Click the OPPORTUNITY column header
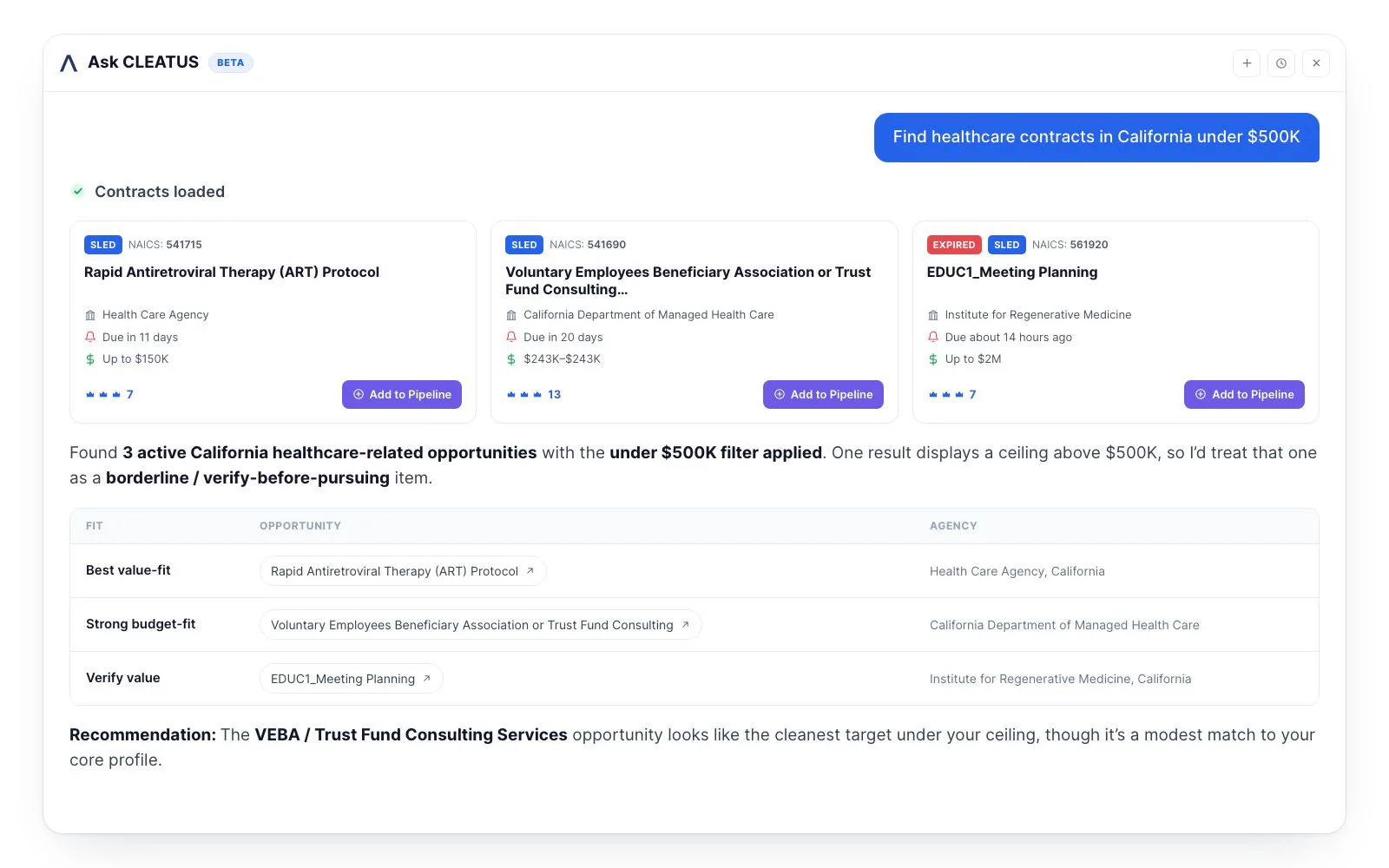Image resolution: width=1389 pixels, height=868 pixels. tap(300, 526)
